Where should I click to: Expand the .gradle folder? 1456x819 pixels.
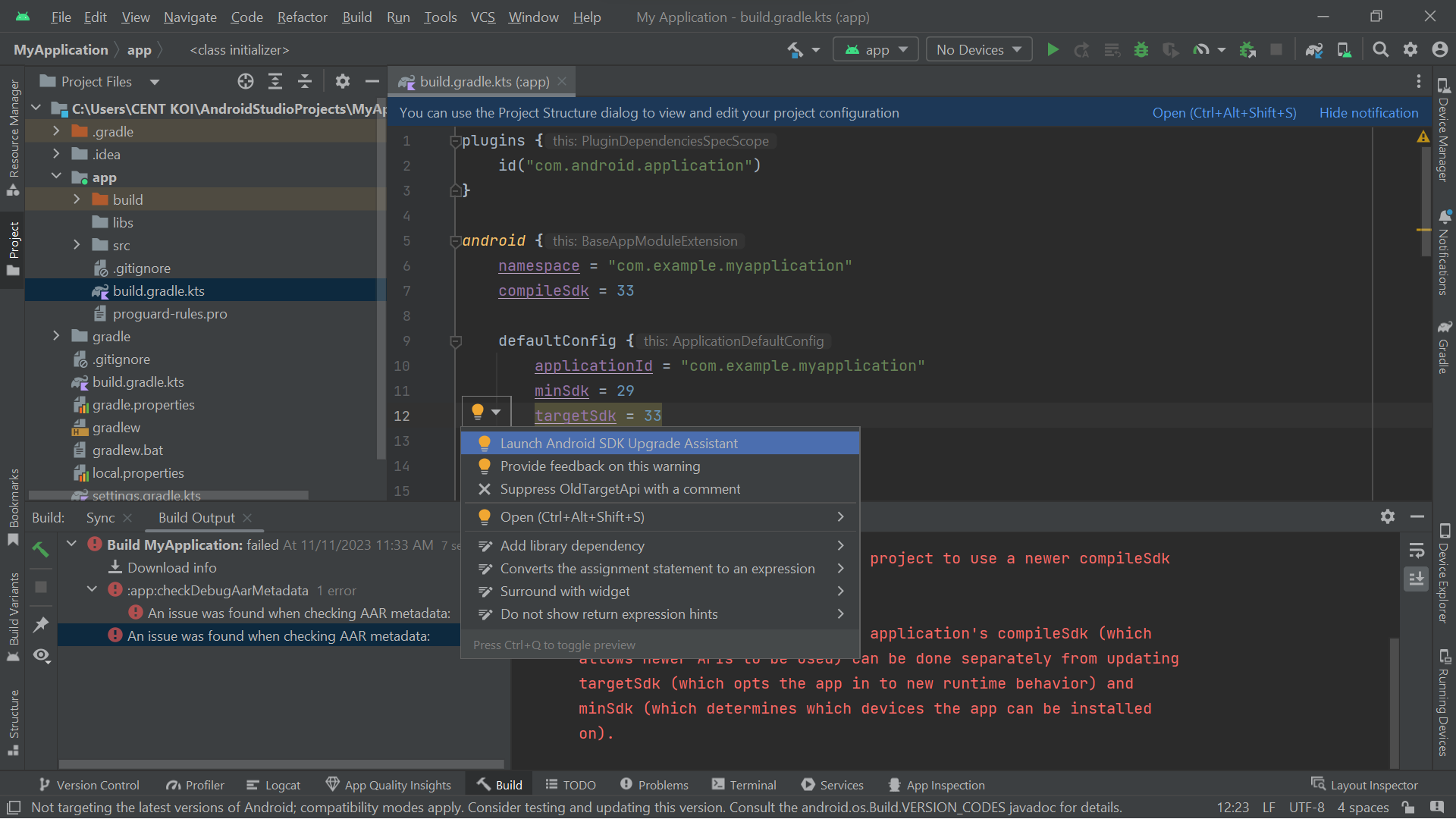56,131
